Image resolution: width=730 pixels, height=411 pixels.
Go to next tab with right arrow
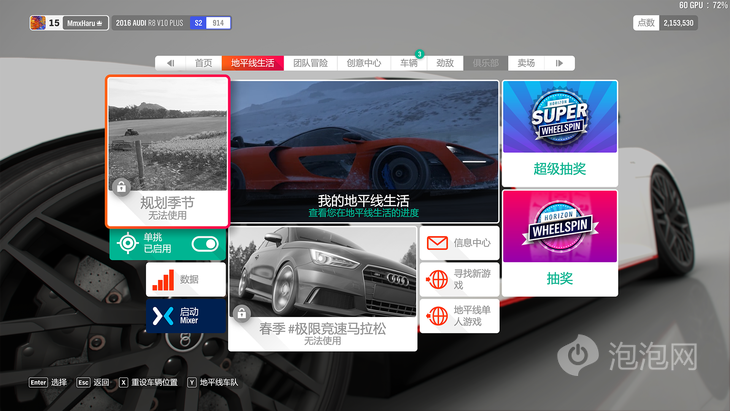(559, 63)
